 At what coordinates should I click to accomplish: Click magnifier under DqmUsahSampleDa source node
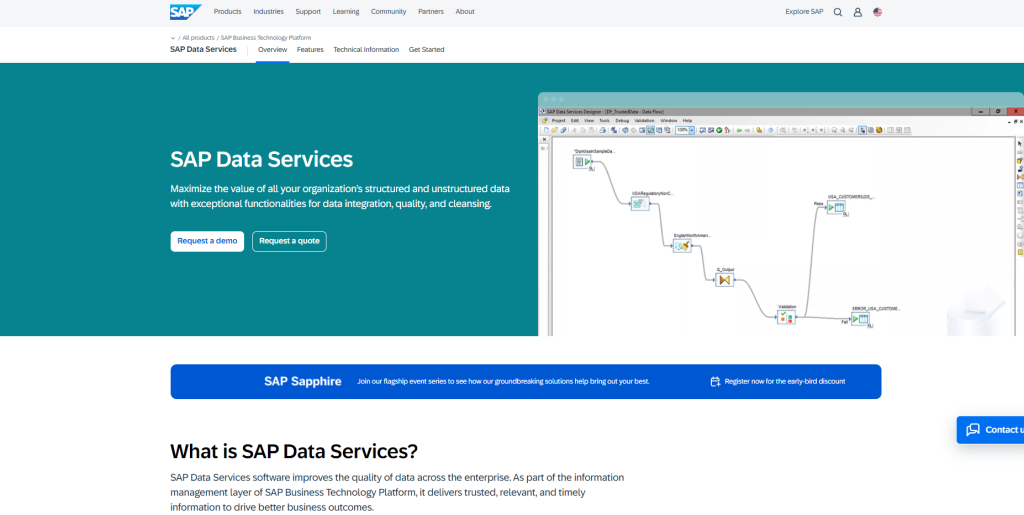point(591,168)
